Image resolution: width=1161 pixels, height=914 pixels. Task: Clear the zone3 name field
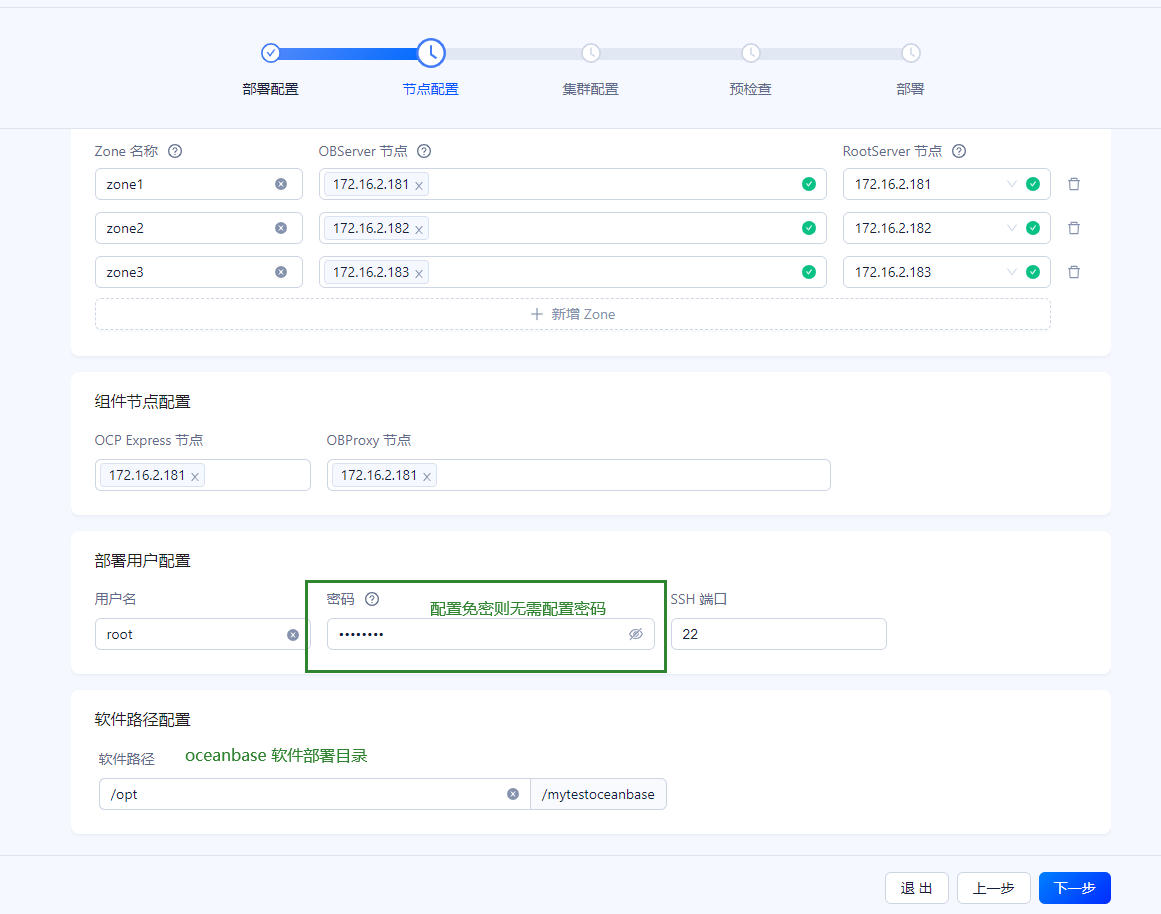(x=281, y=272)
